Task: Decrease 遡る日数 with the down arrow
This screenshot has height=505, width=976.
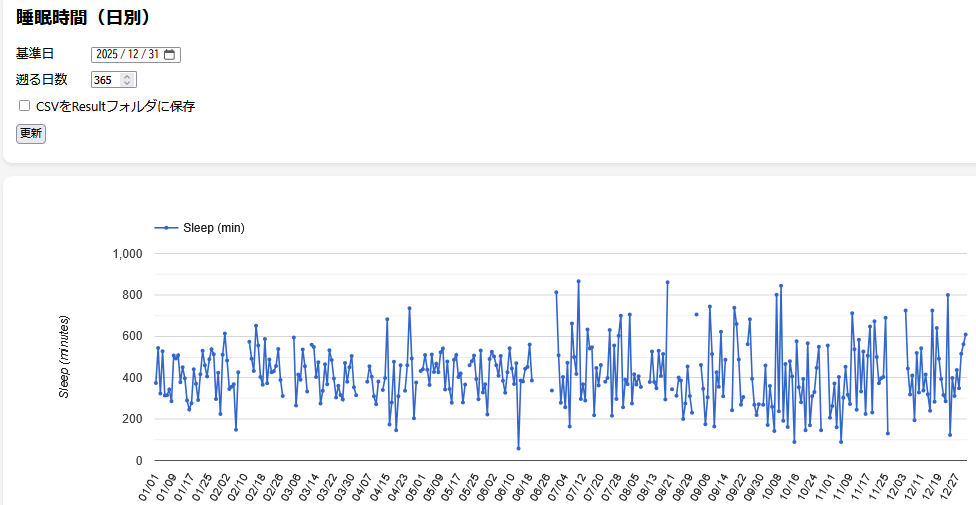Action: 126,83
